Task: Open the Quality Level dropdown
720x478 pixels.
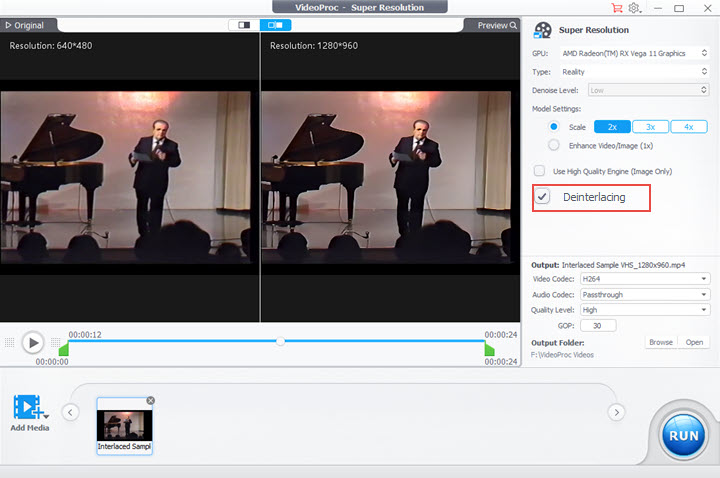Action: (x=645, y=310)
